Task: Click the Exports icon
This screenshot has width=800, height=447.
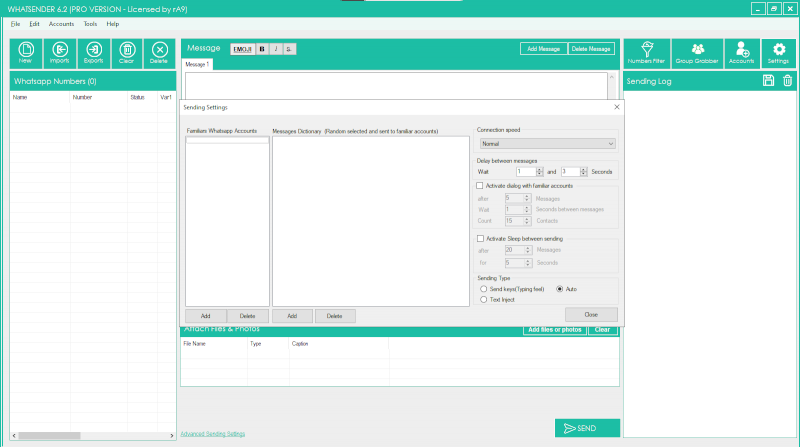Action: [x=93, y=52]
